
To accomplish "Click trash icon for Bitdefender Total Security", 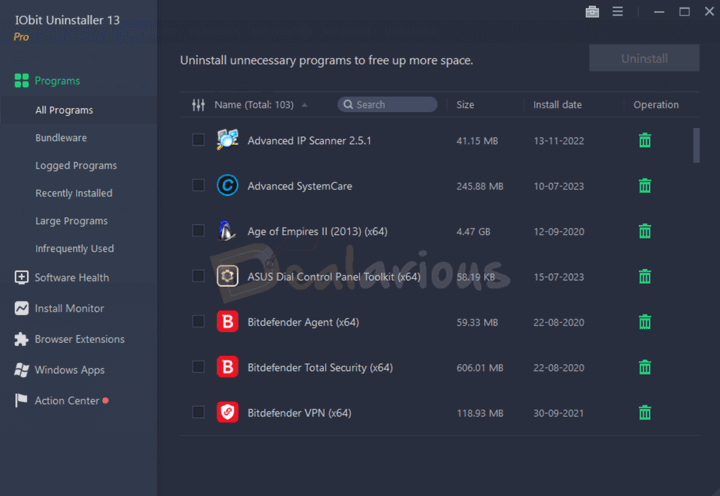I will [x=645, y=367].
